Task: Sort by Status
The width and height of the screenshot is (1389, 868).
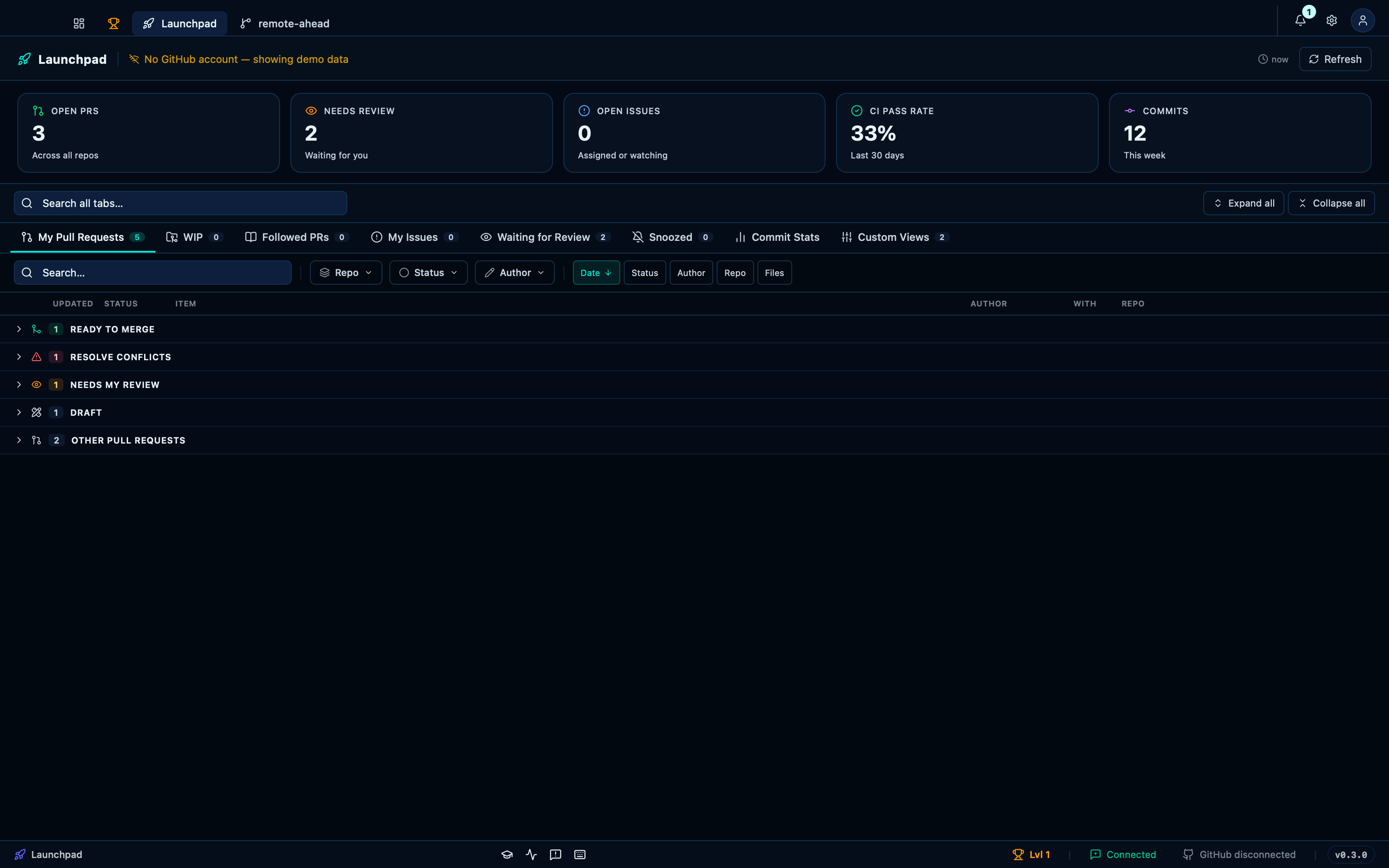Action: point(645,273)
